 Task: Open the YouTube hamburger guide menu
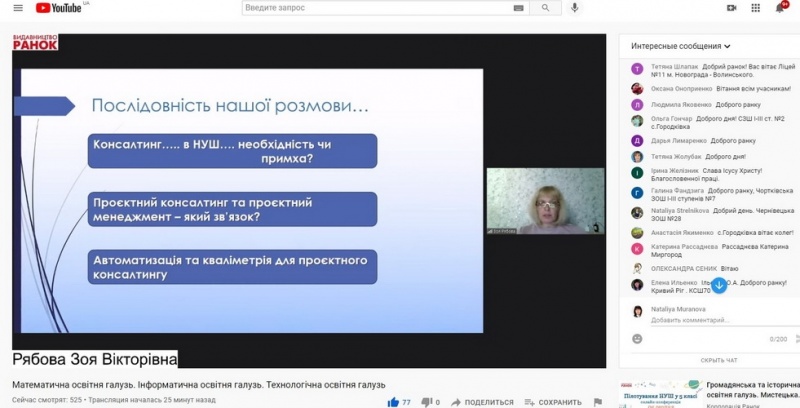[18, 8]
